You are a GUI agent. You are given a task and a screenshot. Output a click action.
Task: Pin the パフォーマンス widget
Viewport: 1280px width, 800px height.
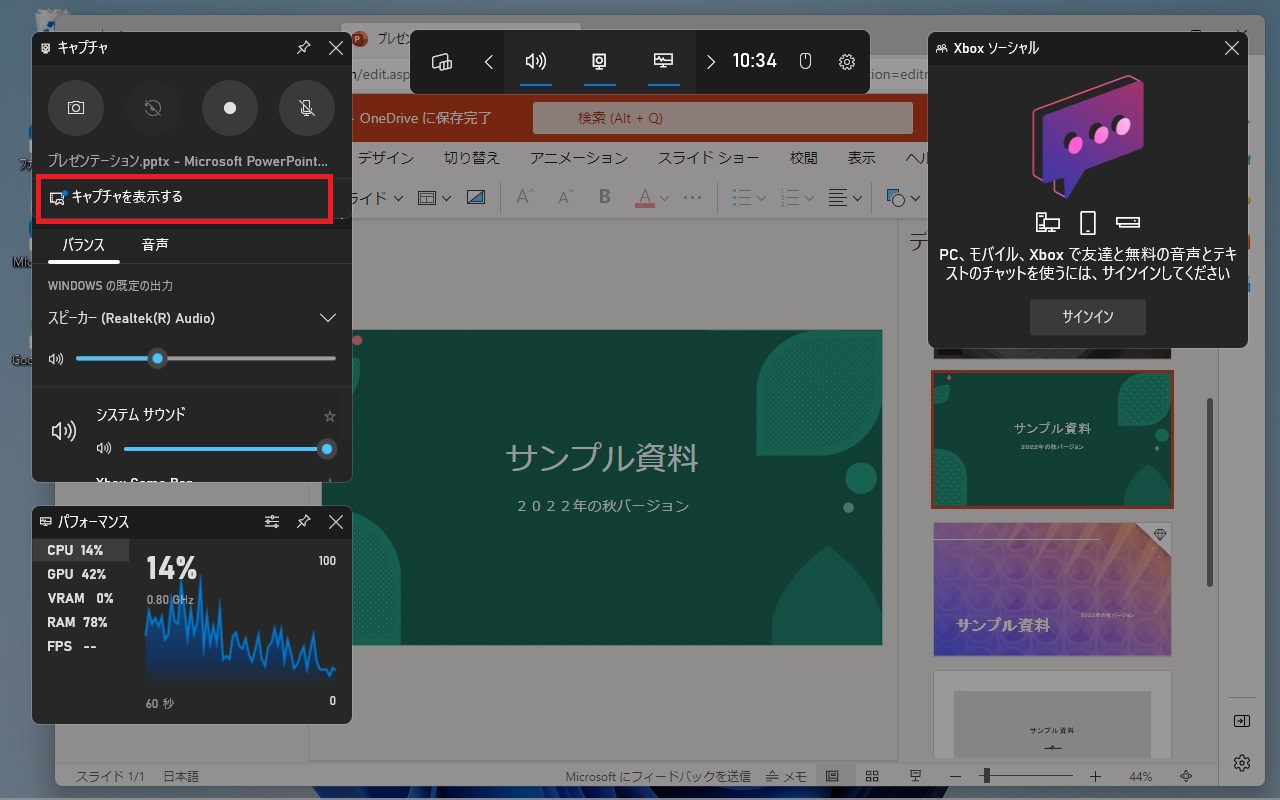pos(304,522)
